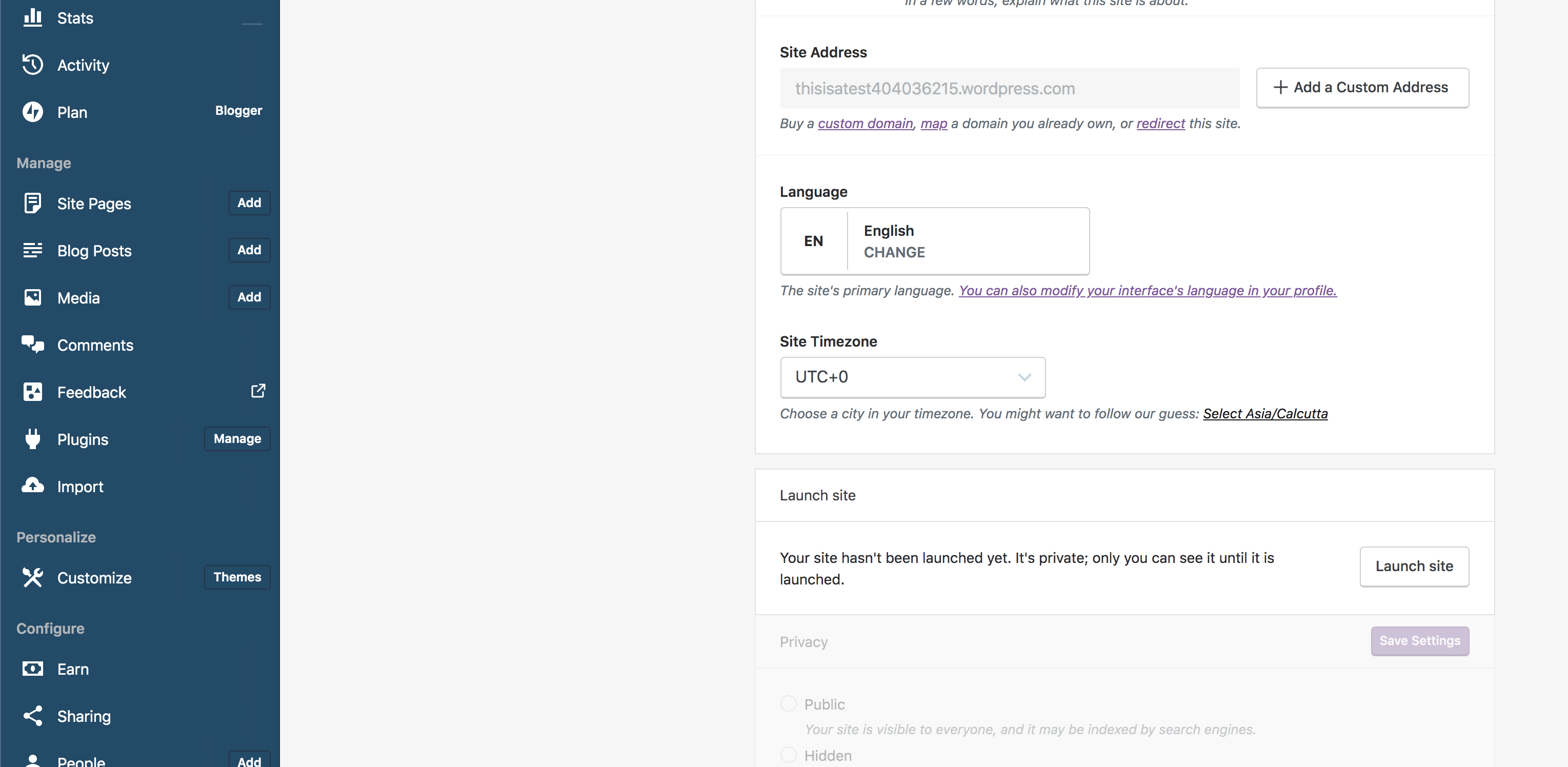This screenshot has width=1568, height=767.
Task: Open Blog Posts in sidebar menu
Action: pyautogui.click(x=94, y=251)
